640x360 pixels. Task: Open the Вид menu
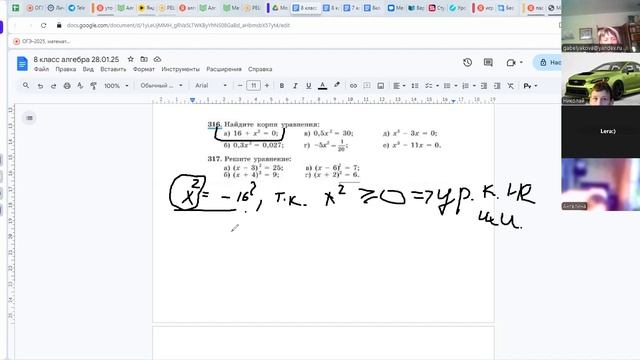click(x=88, y=69)
